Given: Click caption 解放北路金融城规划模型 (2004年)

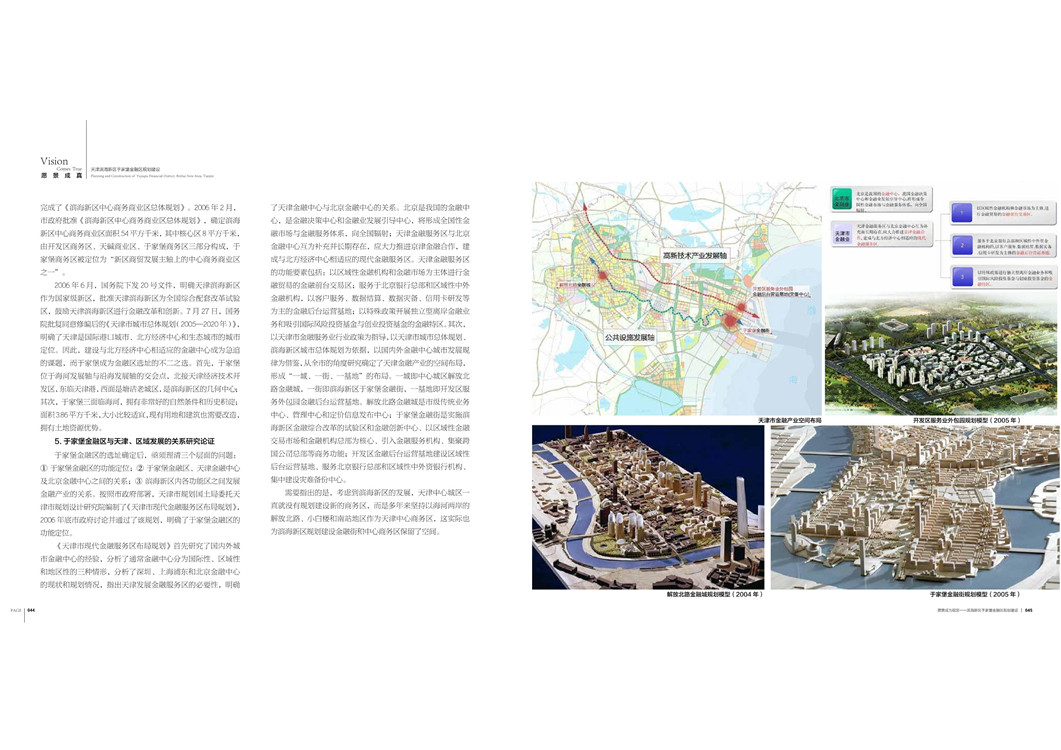Looking at the screenshot, I should (x=714, y=595).
